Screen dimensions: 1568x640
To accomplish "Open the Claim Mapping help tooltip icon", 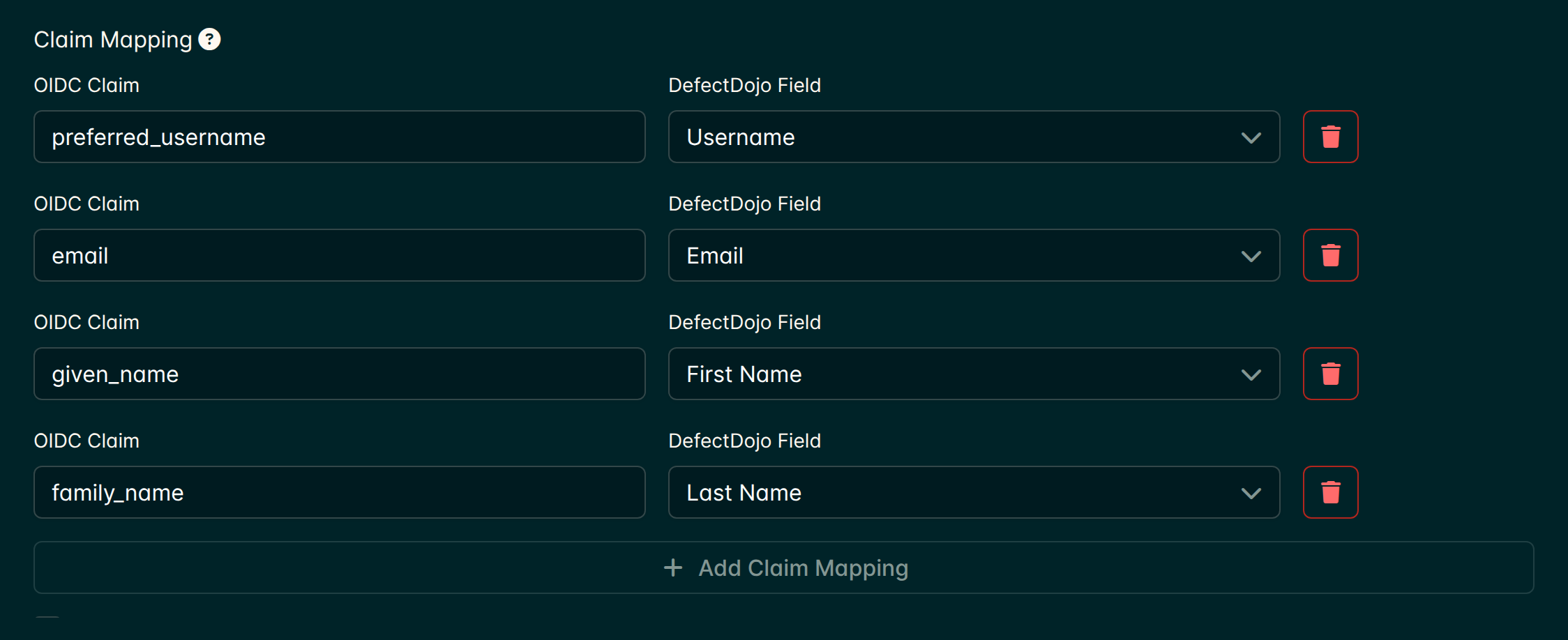I will (209, 39).
